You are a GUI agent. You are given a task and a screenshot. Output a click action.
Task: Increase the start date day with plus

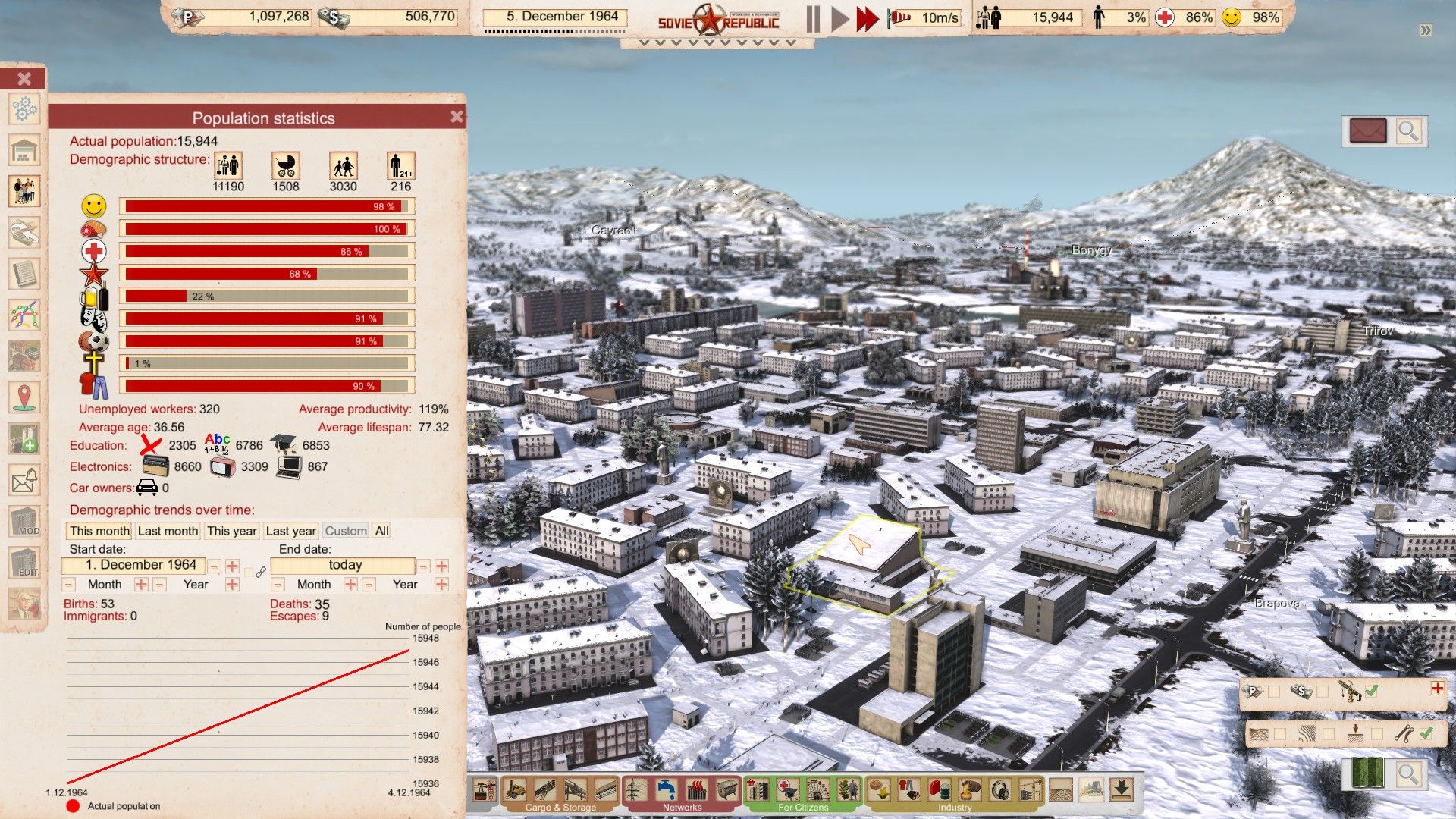[x=232, y=566]
